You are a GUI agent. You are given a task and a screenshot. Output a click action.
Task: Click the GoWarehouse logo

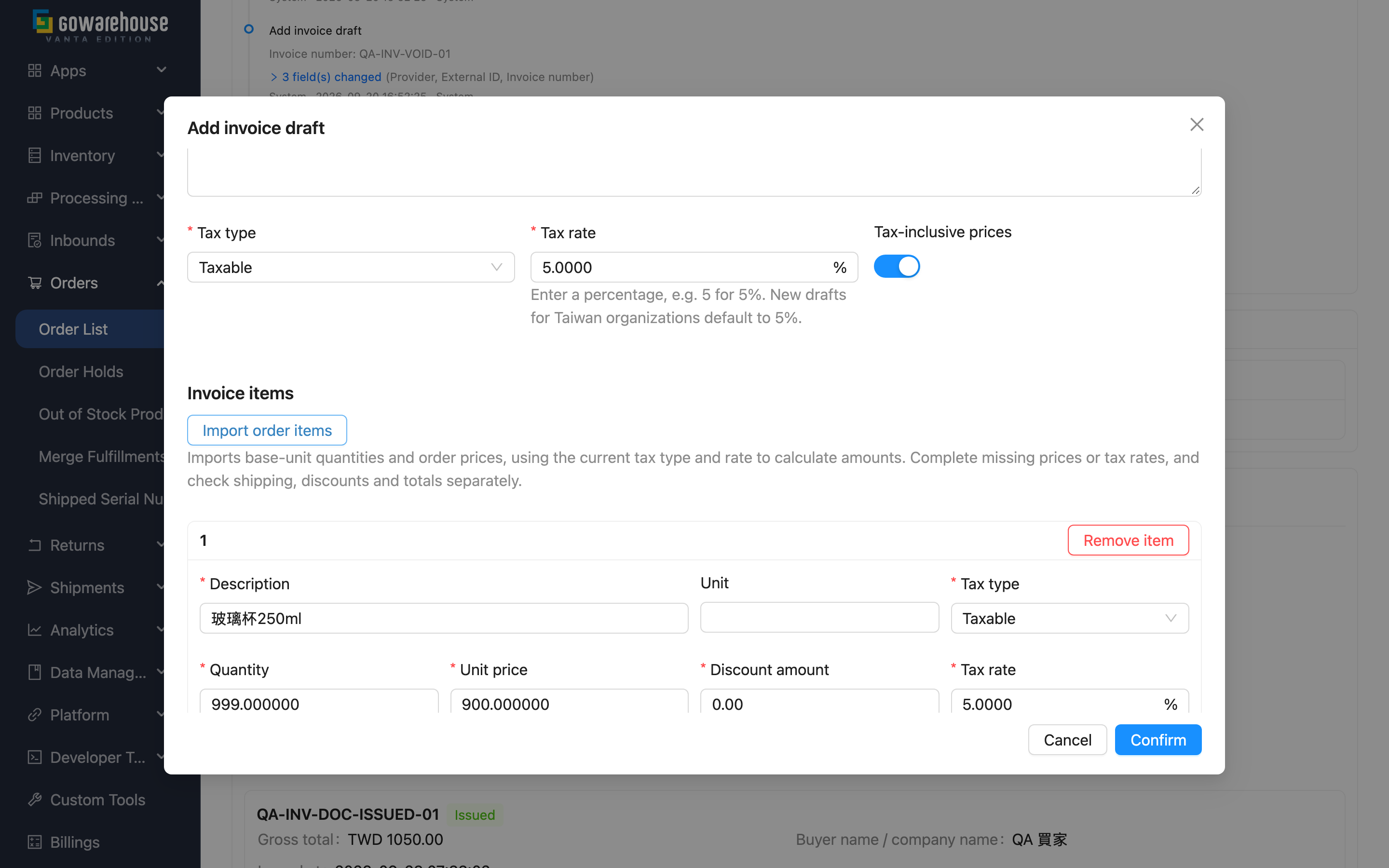[100, 26]
